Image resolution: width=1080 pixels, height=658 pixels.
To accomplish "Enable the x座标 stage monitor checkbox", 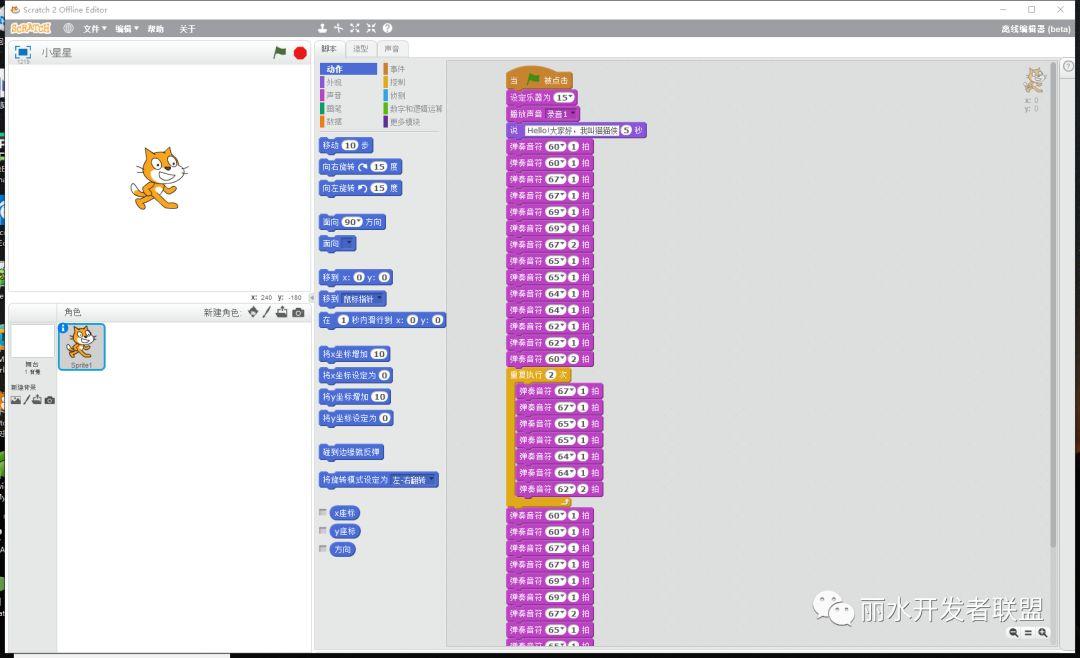I will (x=322, y=513).
